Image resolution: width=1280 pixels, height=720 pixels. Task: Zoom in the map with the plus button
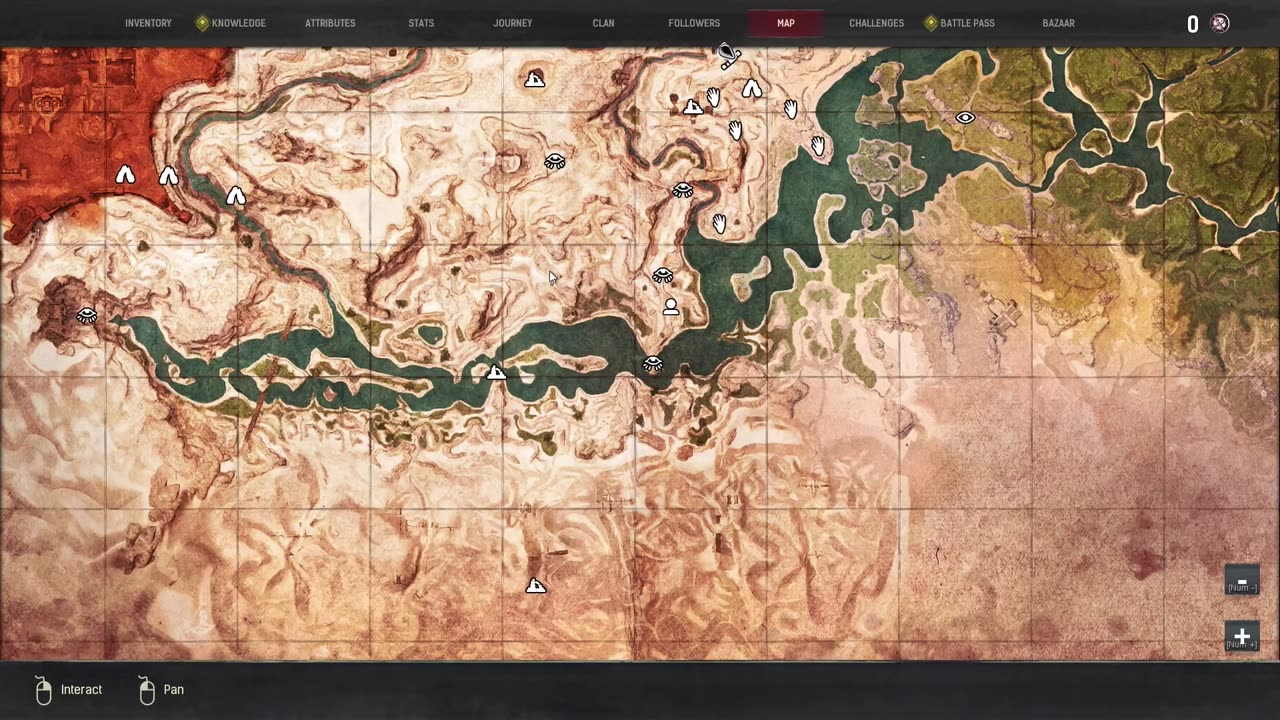pyautogui.click(x=1242, y=636)
